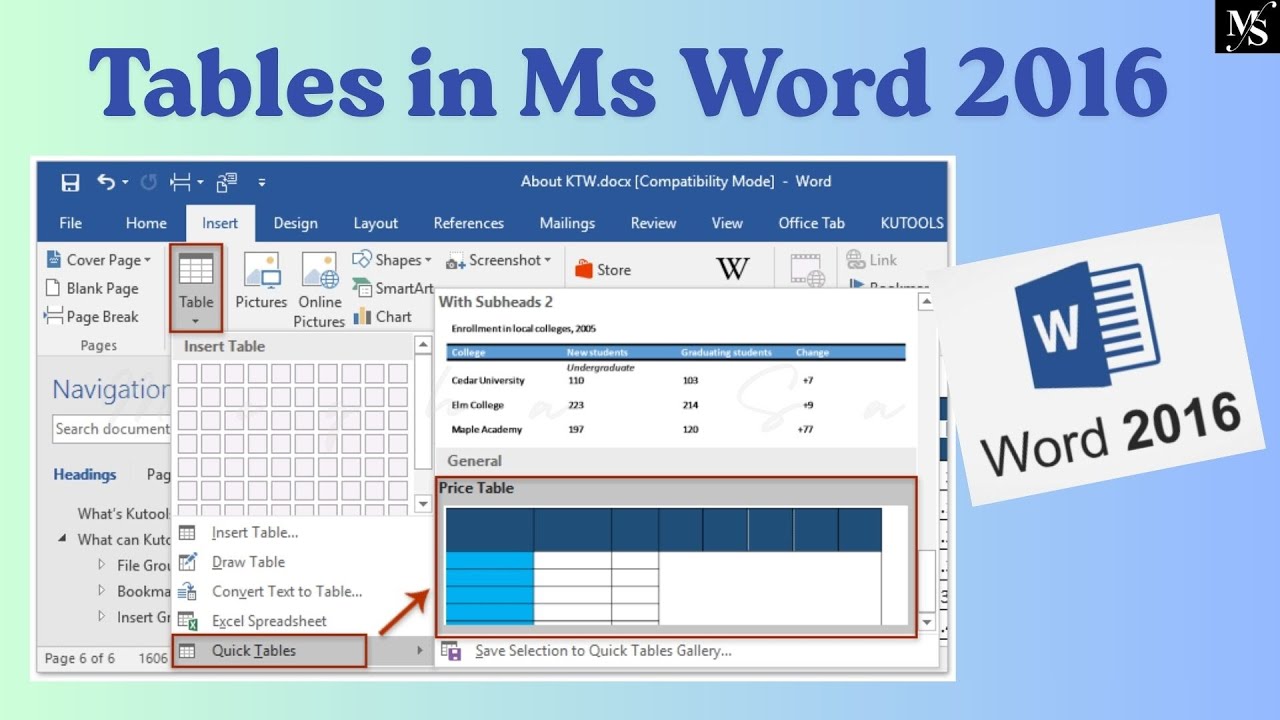Click 'Page 6 of 6' in status bar
The height and width of the screenshot is (720, 1280).
80,658
